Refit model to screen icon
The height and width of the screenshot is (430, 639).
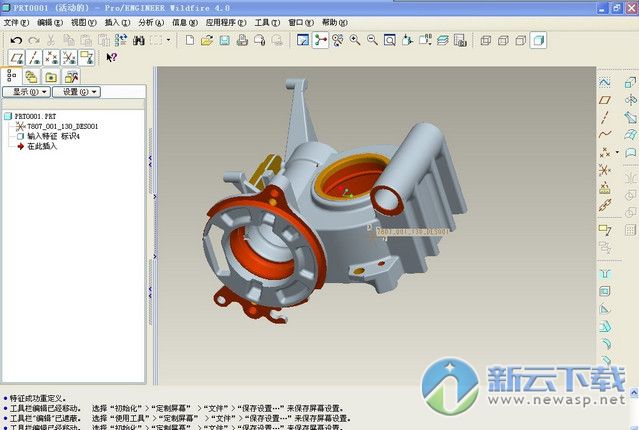(x=390, y=40)
